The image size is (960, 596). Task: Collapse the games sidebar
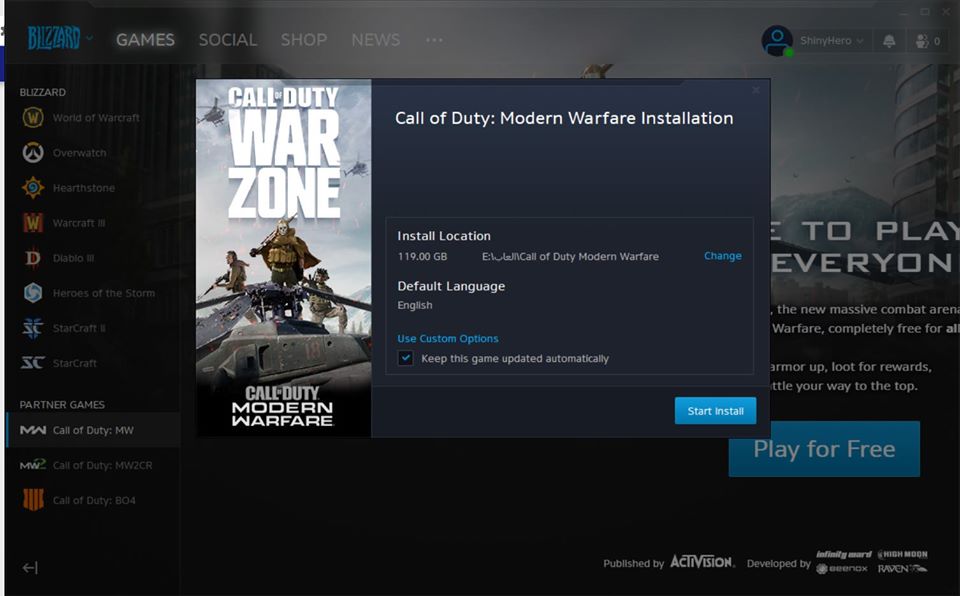pos(29,567)
